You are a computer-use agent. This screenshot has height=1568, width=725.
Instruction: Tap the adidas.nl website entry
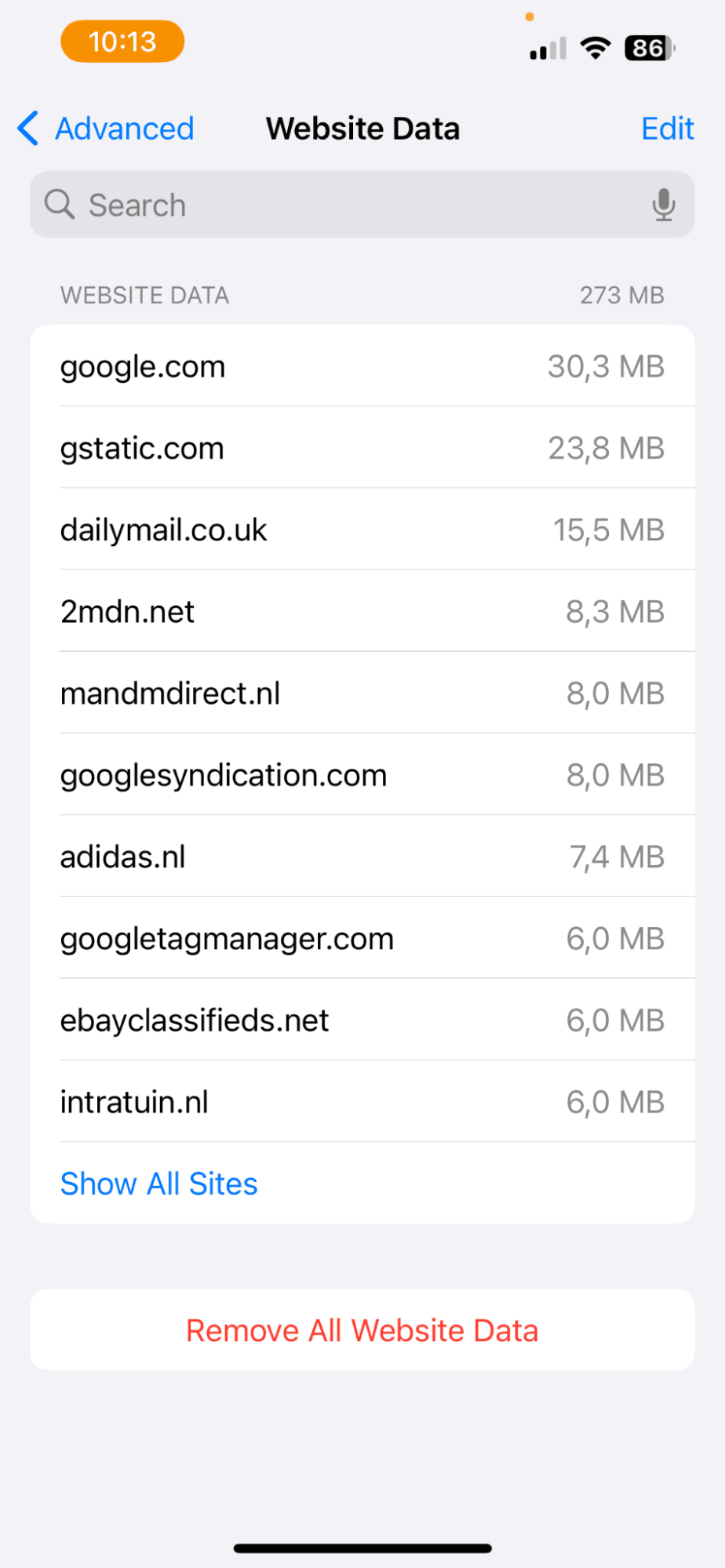(362, 857)
